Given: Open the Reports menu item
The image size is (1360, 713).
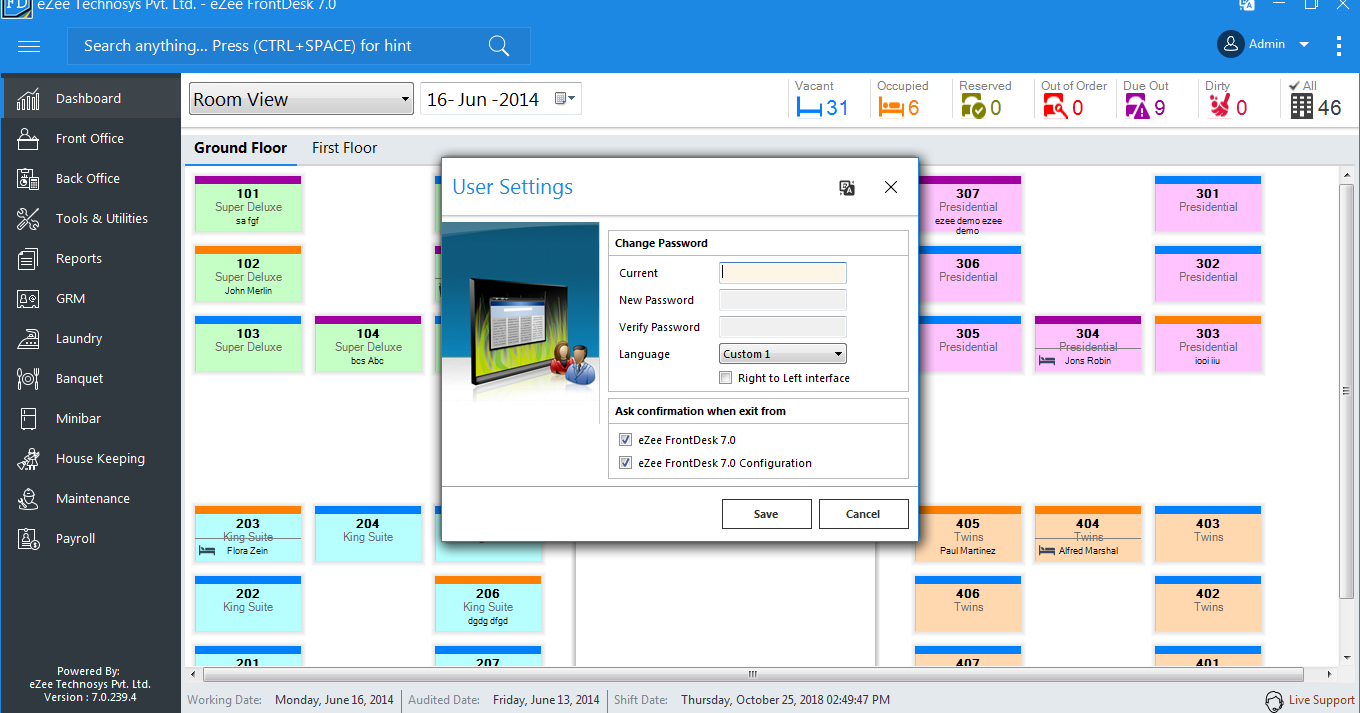Looking at the screenshot, I should (90, 258).
